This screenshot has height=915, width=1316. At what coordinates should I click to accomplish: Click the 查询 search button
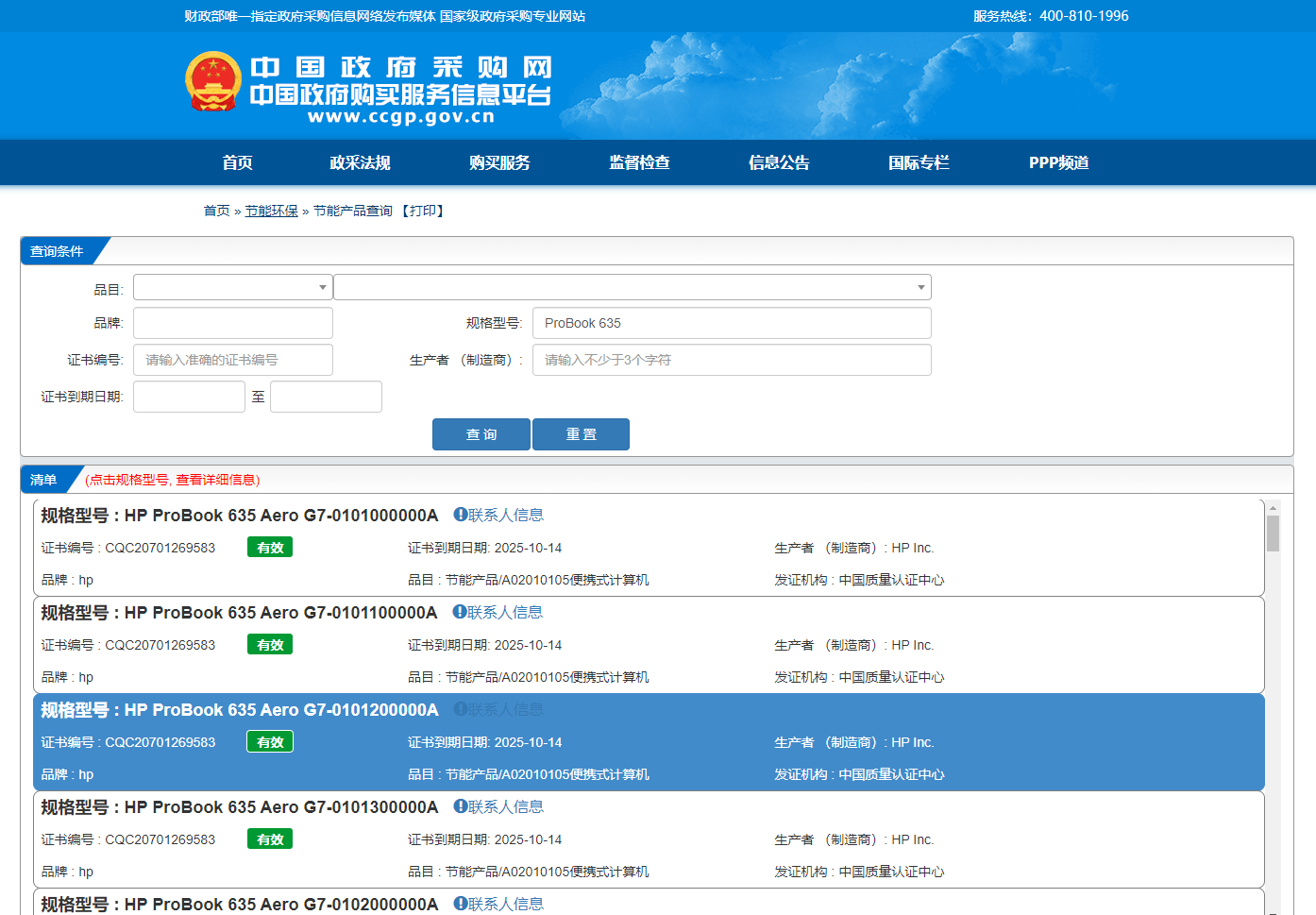coord(481,434)
